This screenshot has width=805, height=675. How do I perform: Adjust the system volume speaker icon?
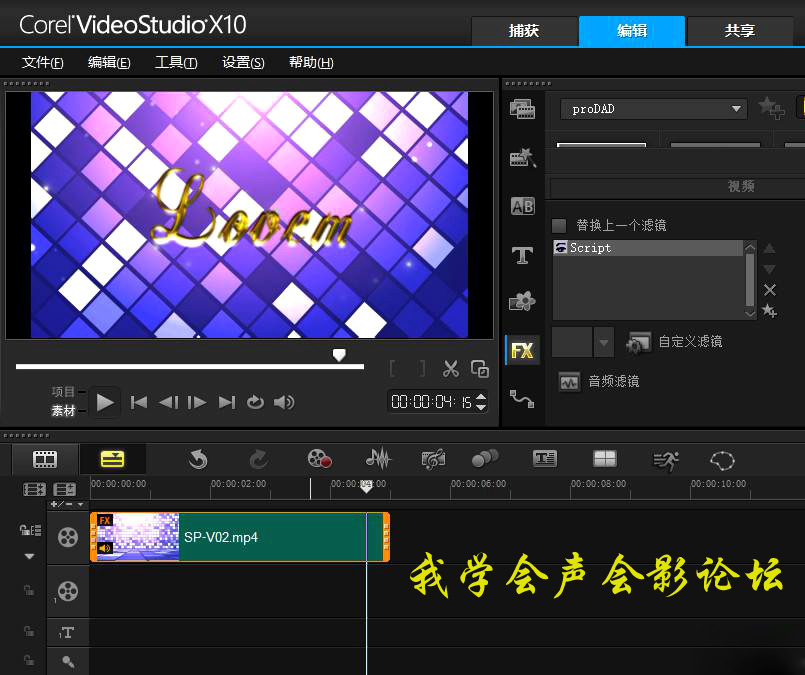284,402
